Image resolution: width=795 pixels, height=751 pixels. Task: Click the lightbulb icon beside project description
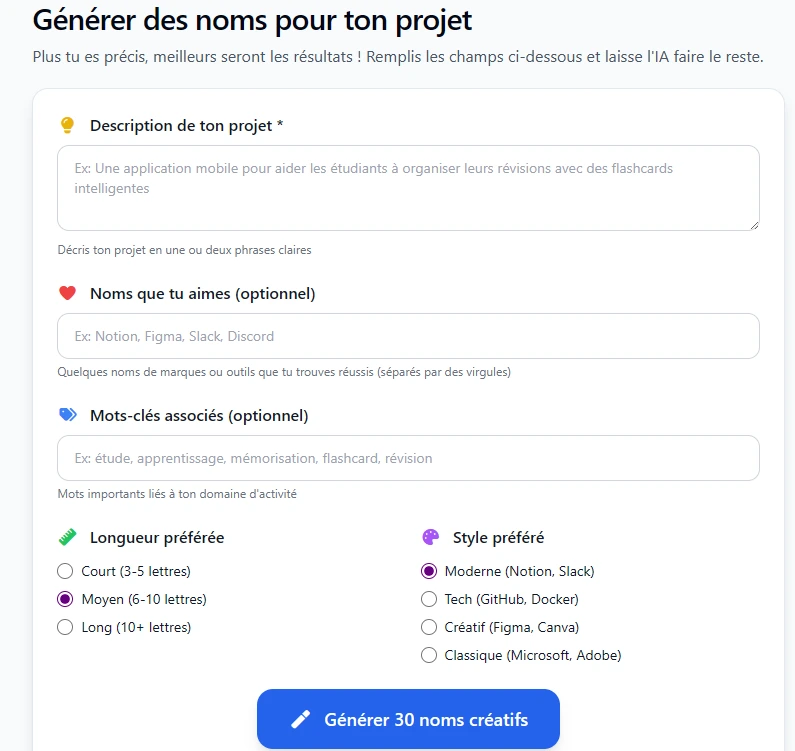tap(67, 125)
